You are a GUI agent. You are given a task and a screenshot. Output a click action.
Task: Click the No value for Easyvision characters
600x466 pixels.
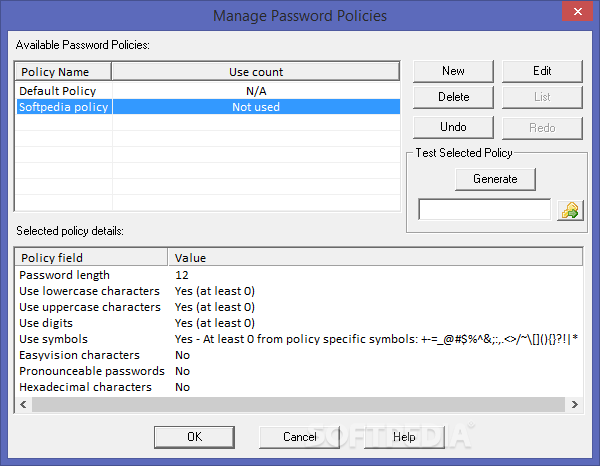pyautogui.click(x=183, y=355)
